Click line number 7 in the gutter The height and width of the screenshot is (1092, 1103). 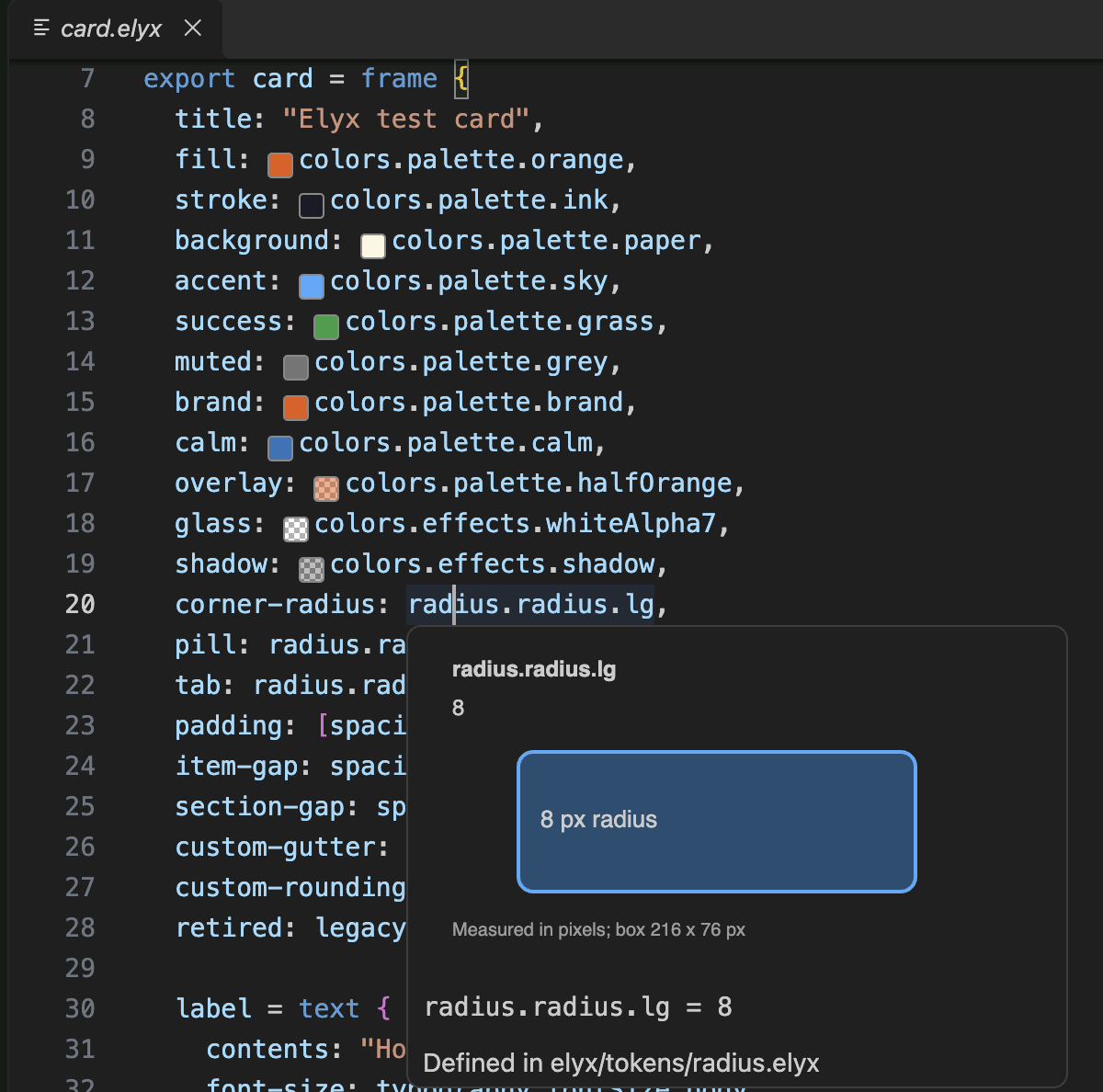87,78
